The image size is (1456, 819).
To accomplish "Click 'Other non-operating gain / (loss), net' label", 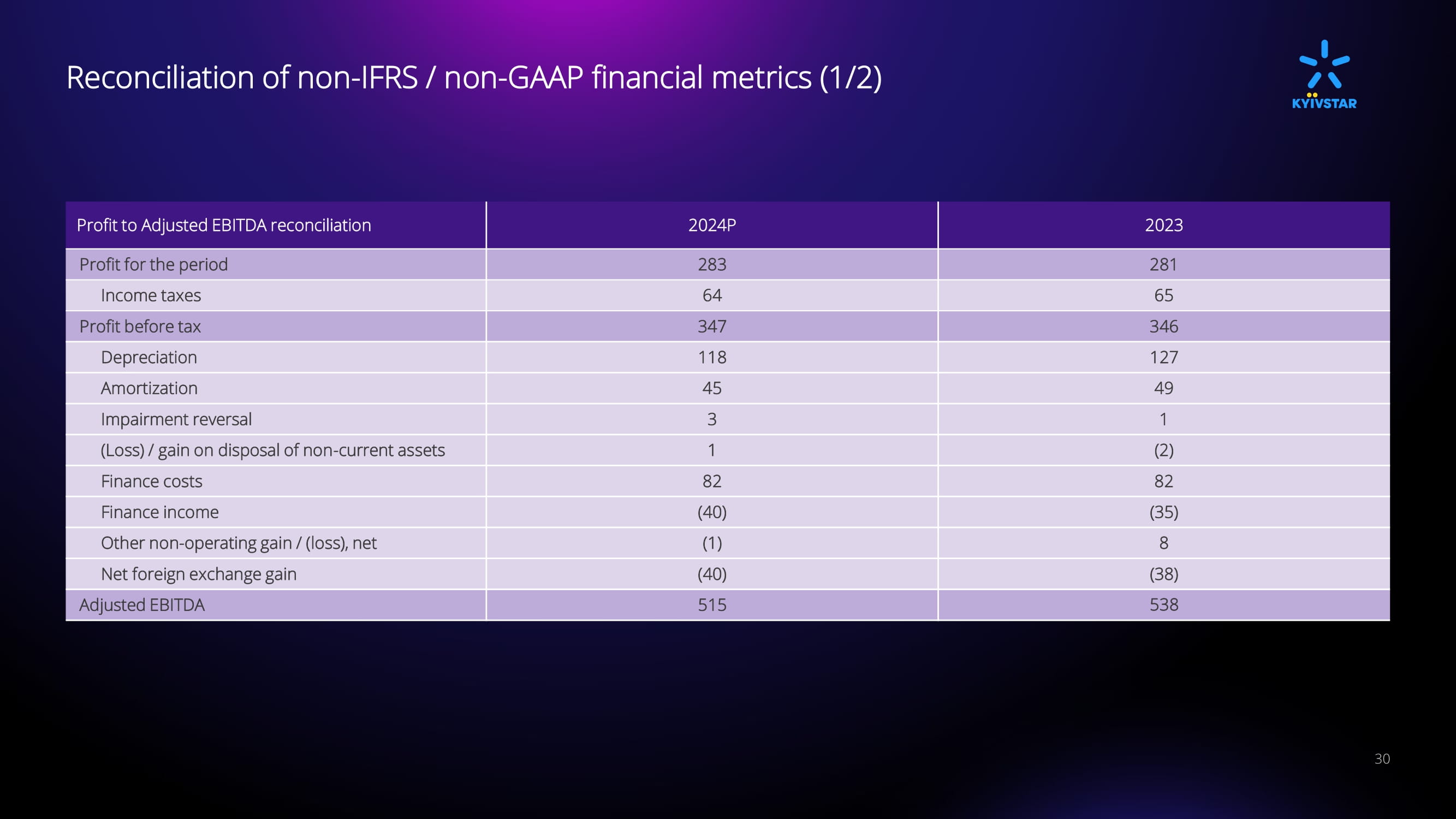I will pos(239,543).
